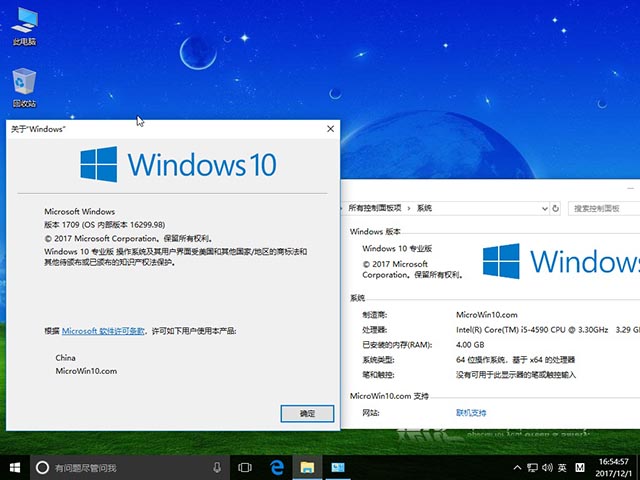Image resolution: width=640 pixels, height=480 pixels.
Task: Click the Microsoft Windows heading in About dialog
Action: click(80, 211)
